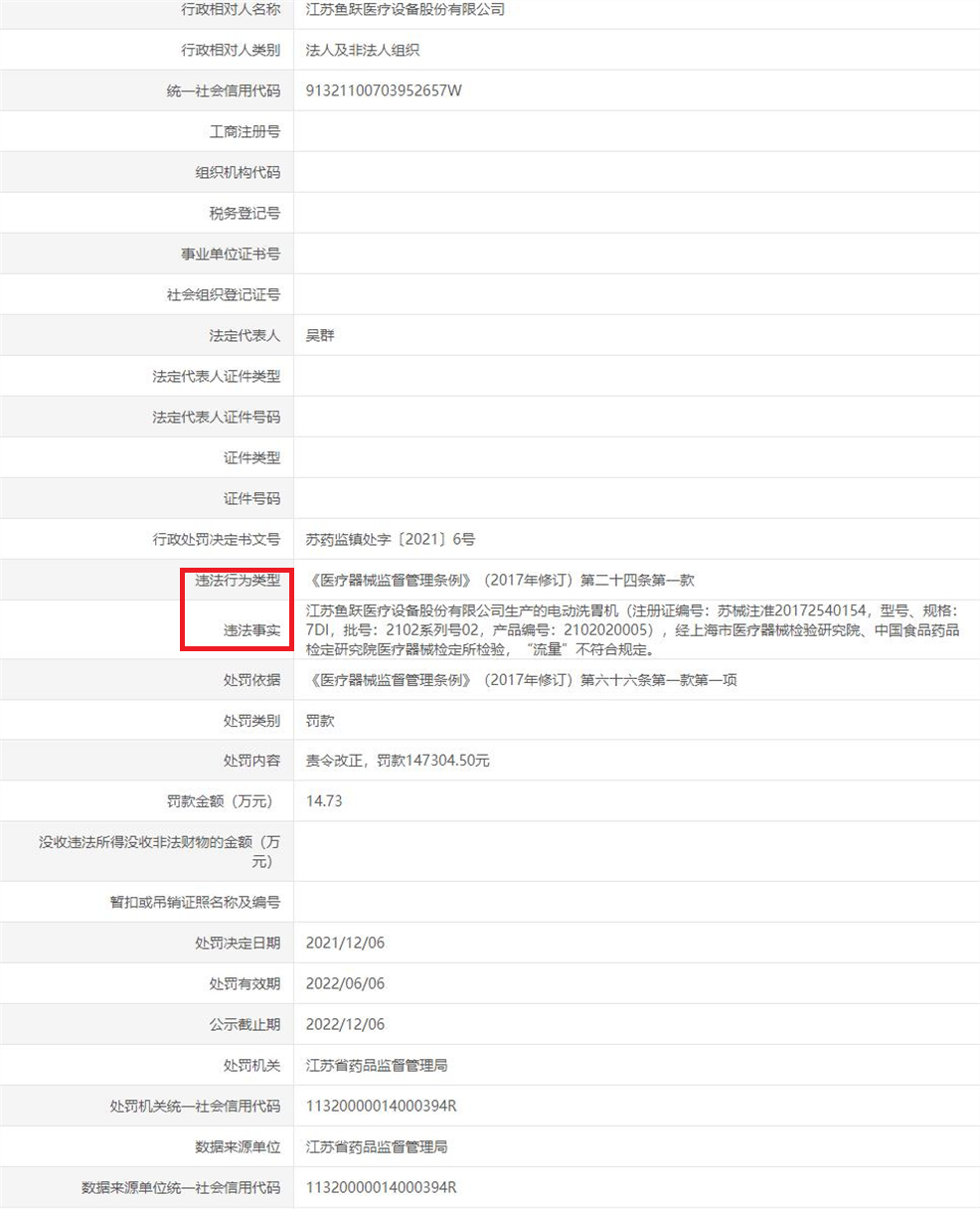Select the label 事业单位证书号

[231, 254]
